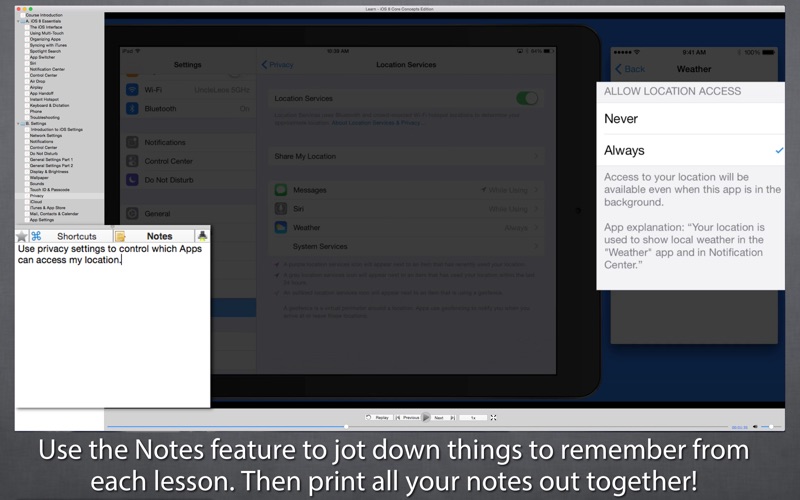The image size is (800, 500).
Task: Open the App Handoff lesson
Action: [x=42, y=93]
